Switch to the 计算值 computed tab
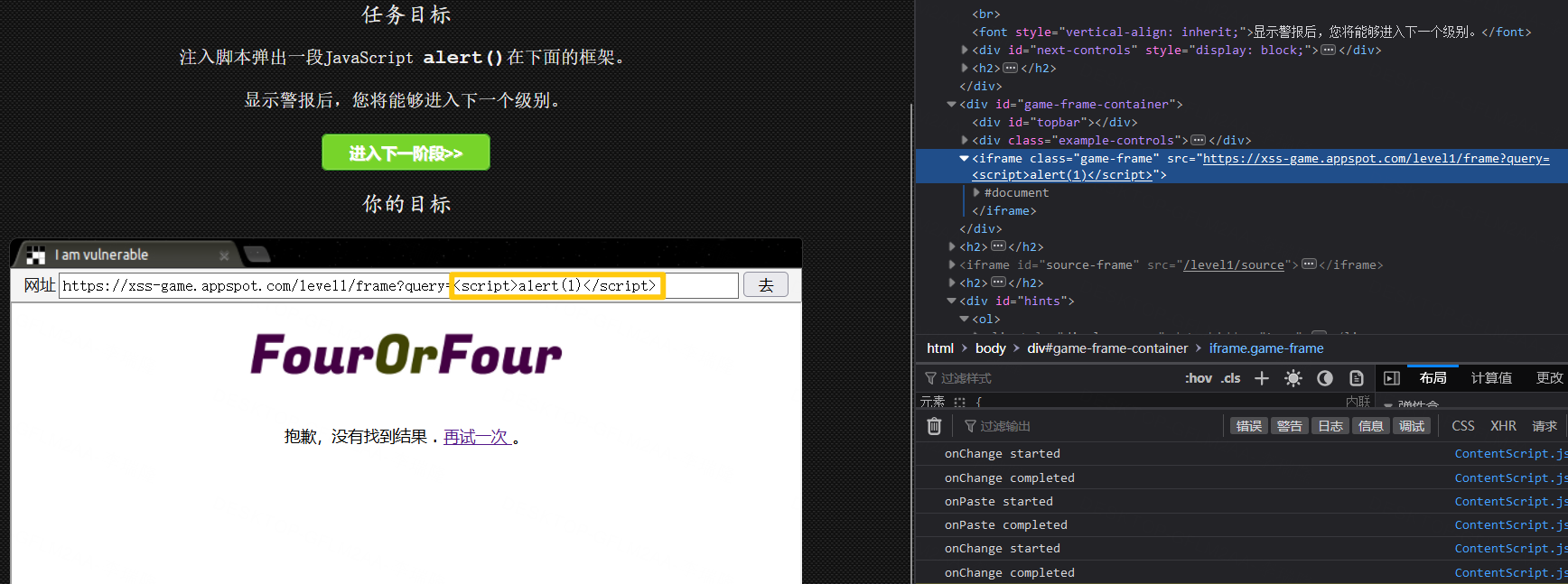1568x584 pixels. pos(1491,378)
